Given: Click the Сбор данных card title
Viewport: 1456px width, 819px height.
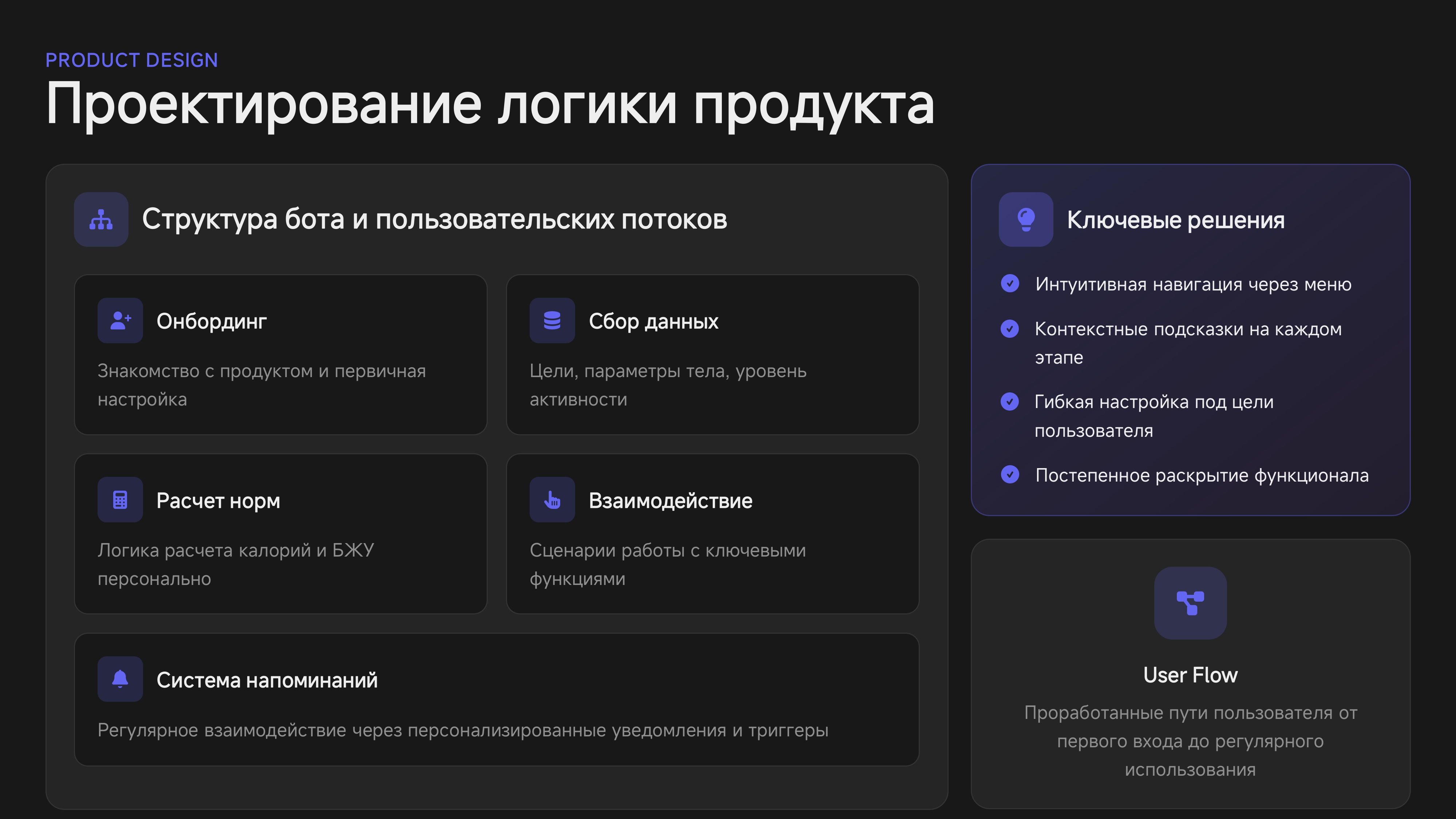Looking at the screenshot, I should 653,321.
